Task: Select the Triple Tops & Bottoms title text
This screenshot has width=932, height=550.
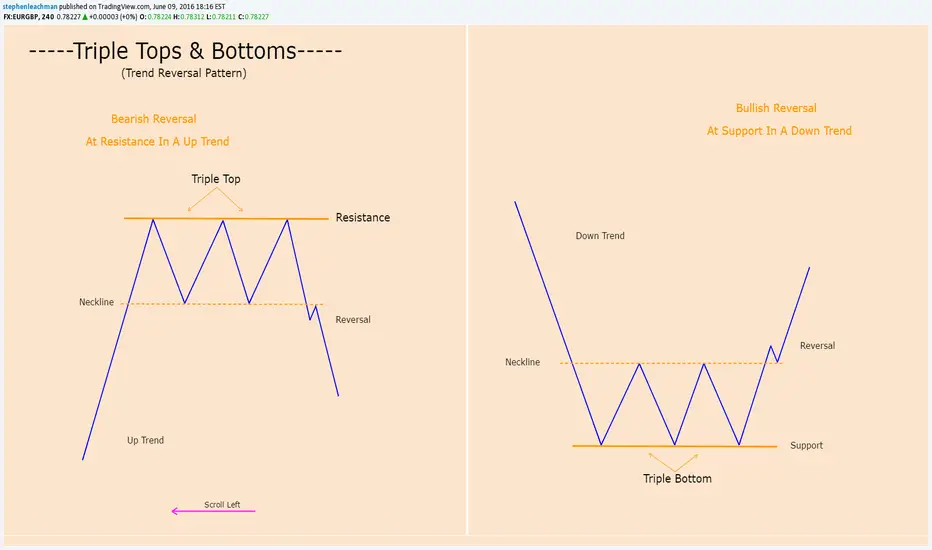Action: 186,52
